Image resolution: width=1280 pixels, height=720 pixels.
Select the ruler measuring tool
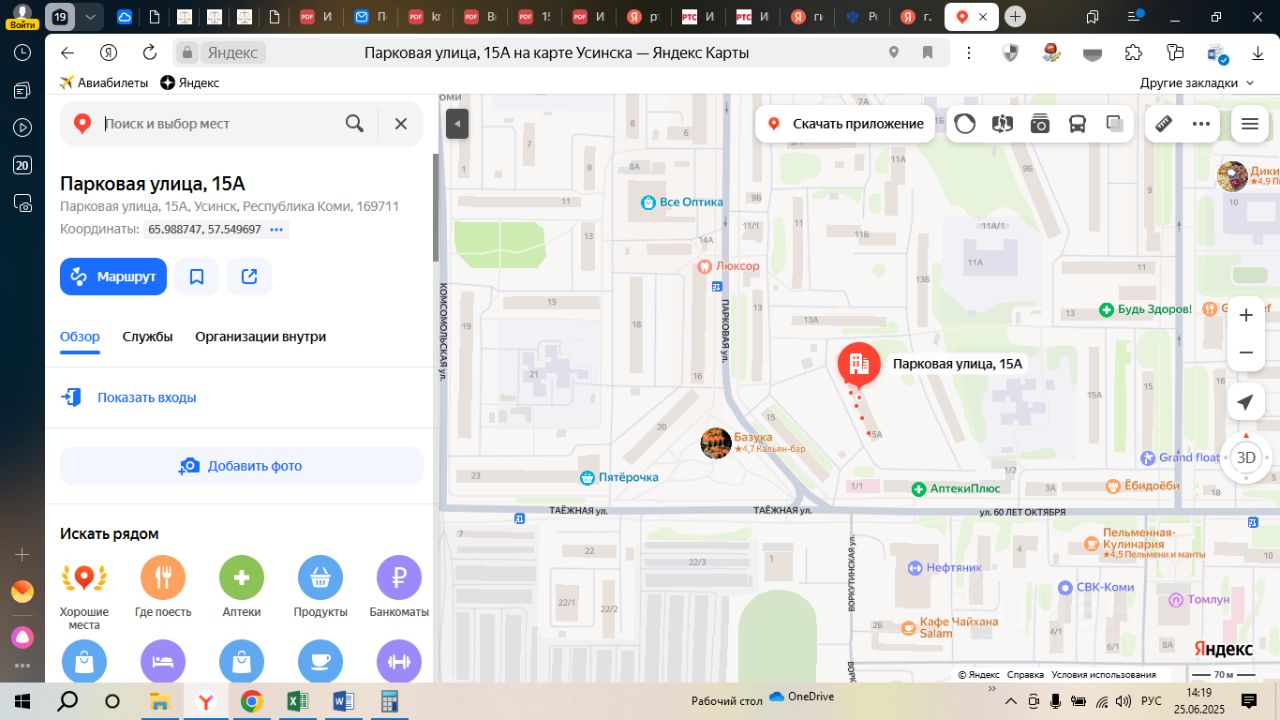pyautogui.click(x=1163, y=124)
